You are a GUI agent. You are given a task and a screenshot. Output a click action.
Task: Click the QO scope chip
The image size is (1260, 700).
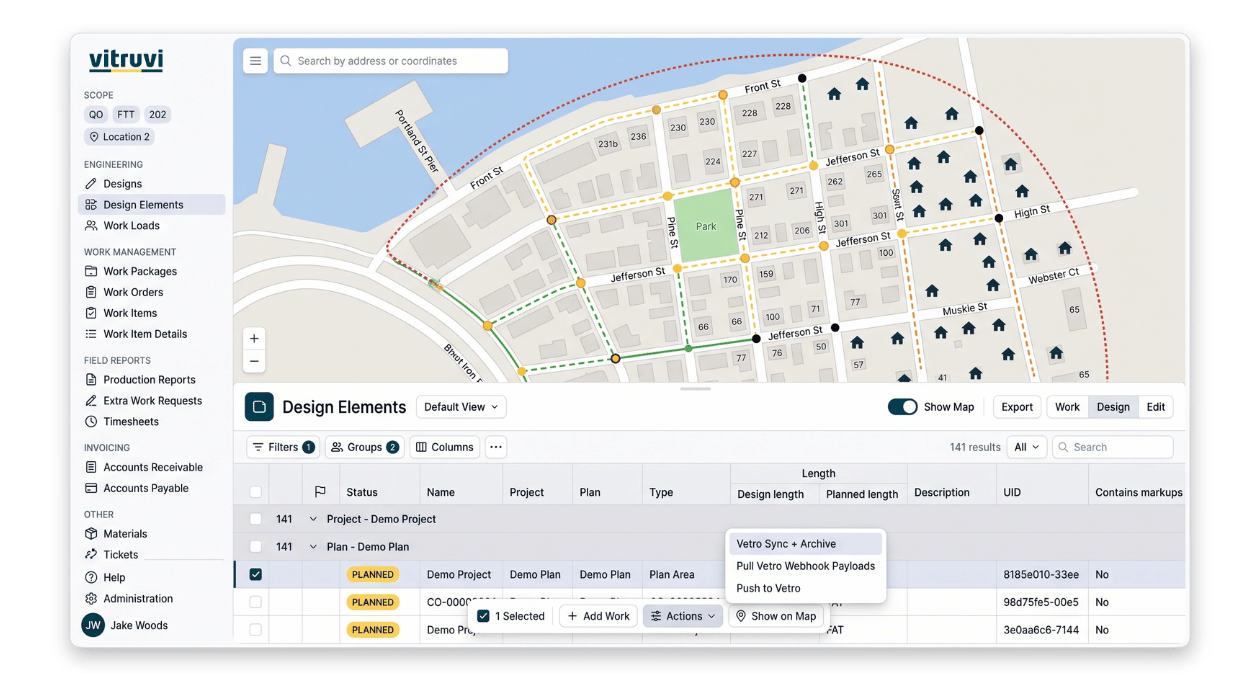96,115
